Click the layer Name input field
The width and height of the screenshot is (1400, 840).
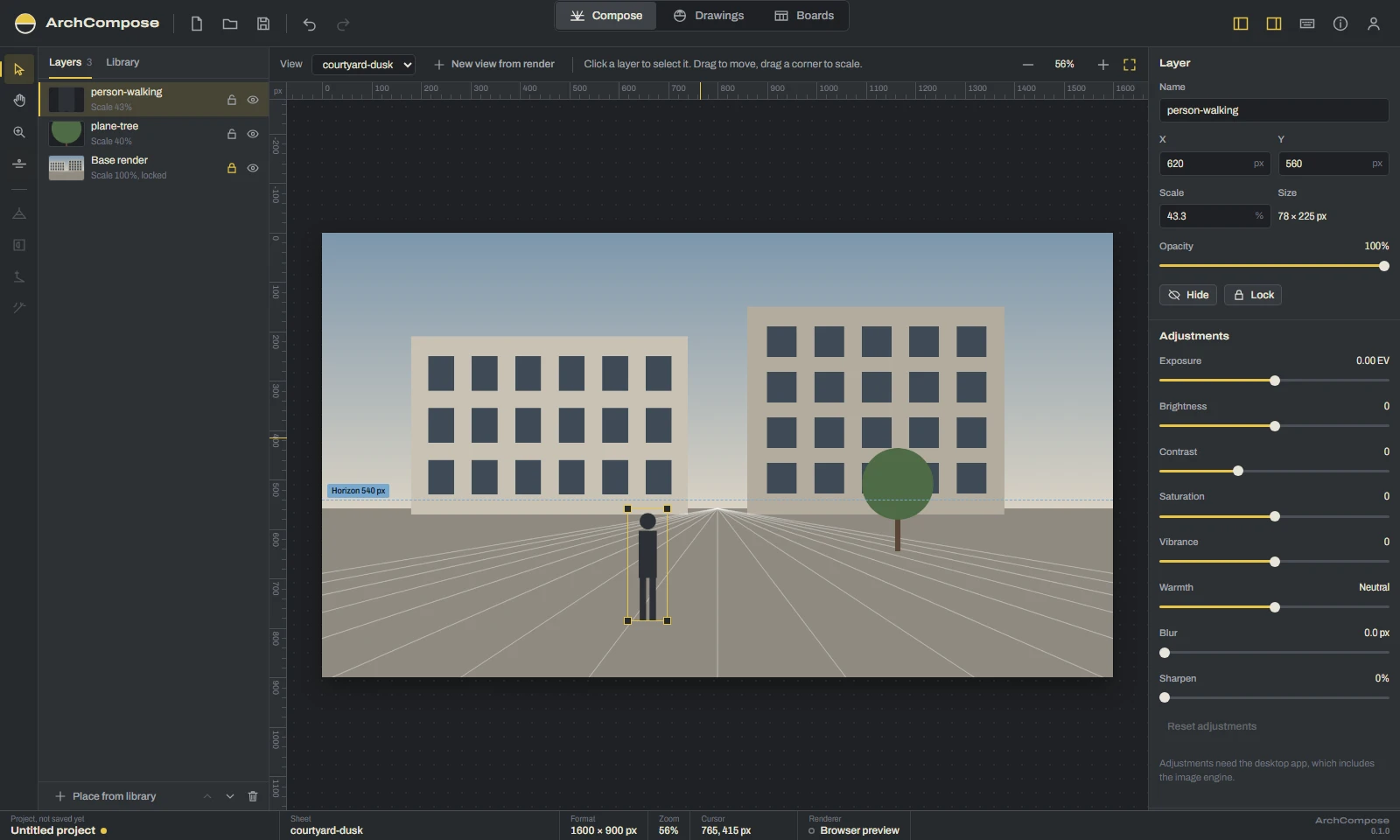point(1274,110)
